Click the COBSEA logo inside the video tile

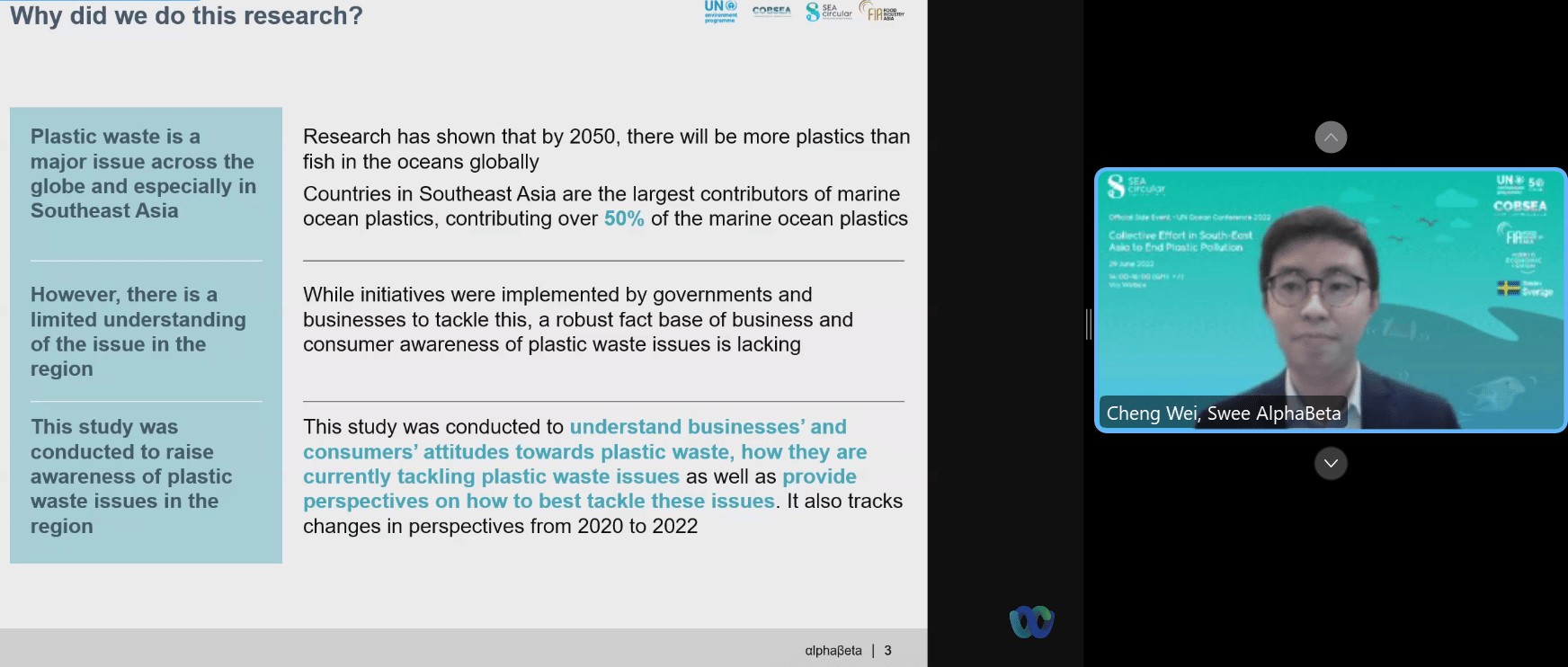pyautogui.click(x=1519, y=206)
